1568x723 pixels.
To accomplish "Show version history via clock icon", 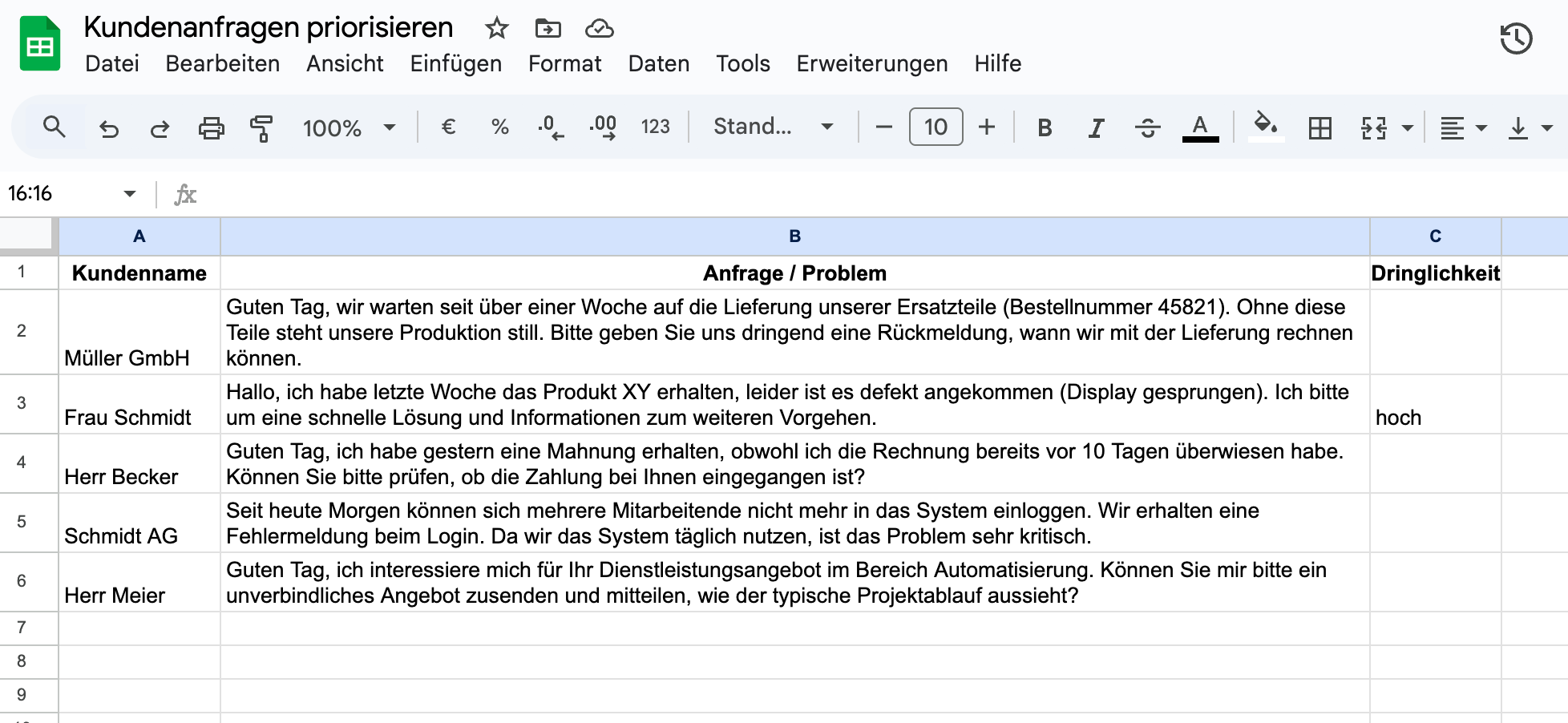I will [x=1515, y=38].
